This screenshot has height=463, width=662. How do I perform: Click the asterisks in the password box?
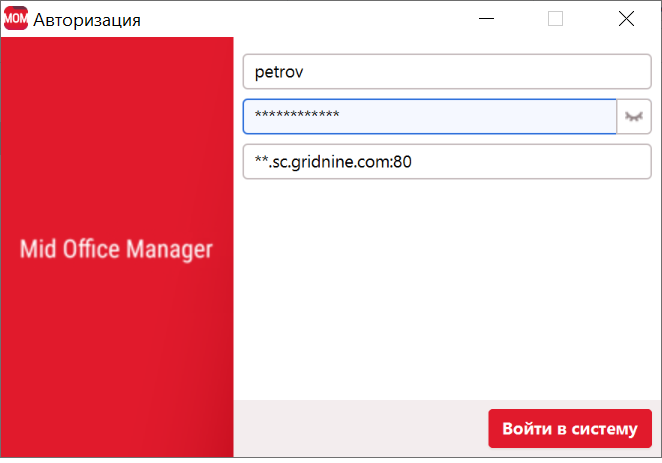click(x=297, y=117)
